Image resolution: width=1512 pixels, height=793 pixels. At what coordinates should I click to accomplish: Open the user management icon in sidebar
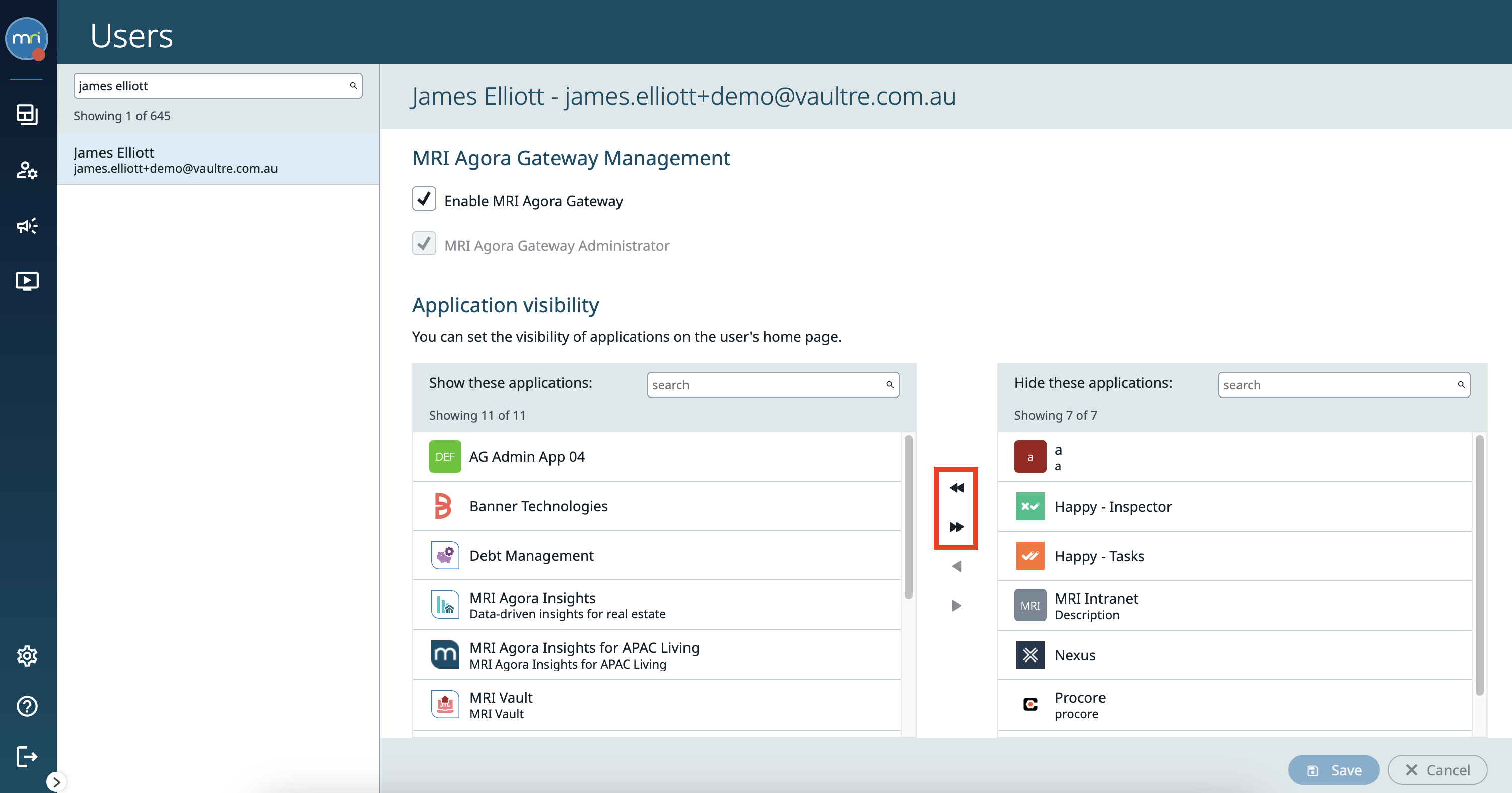(27, 171)
